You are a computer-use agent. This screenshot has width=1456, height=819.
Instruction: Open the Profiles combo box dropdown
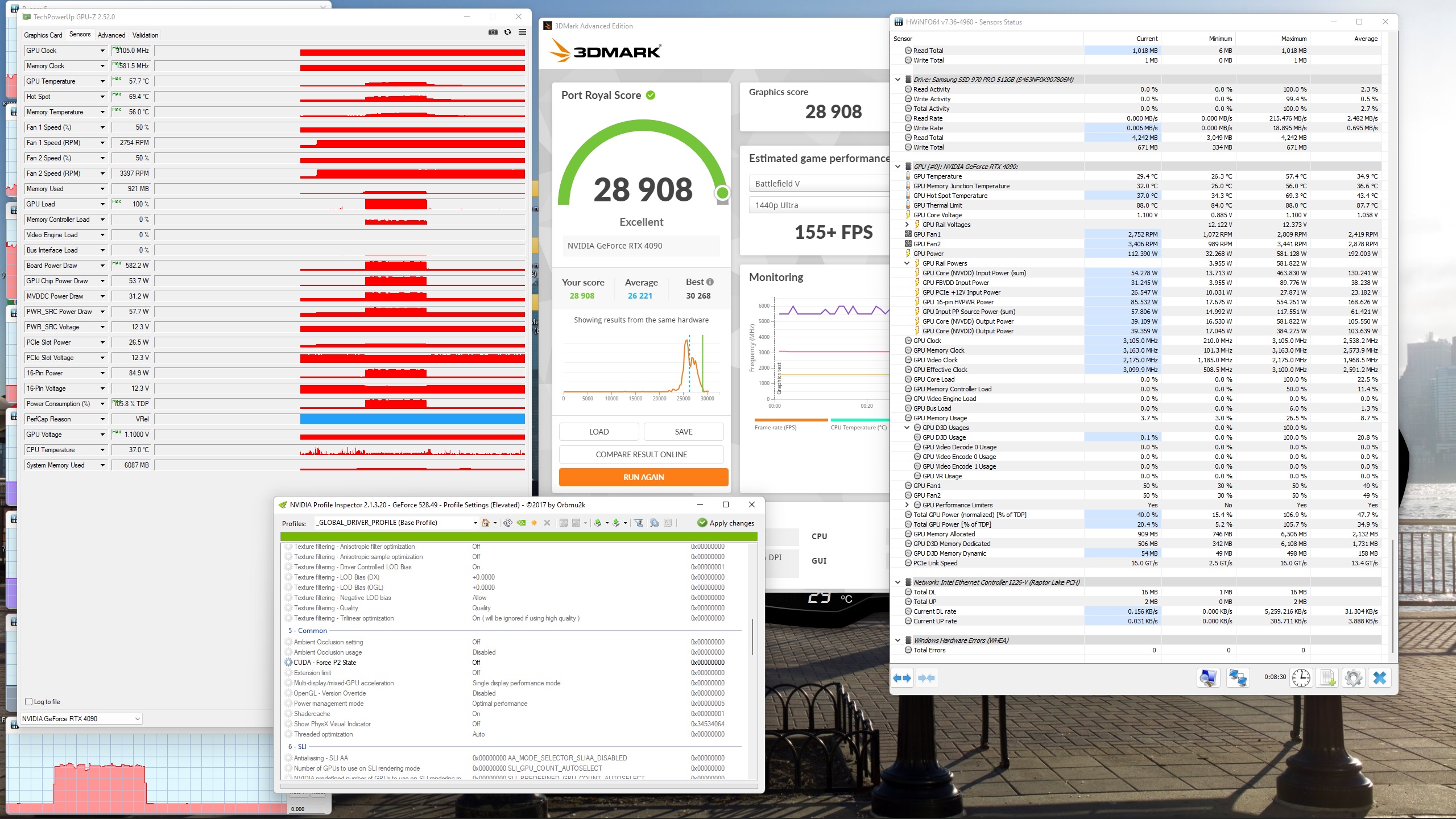click(475, 523)
